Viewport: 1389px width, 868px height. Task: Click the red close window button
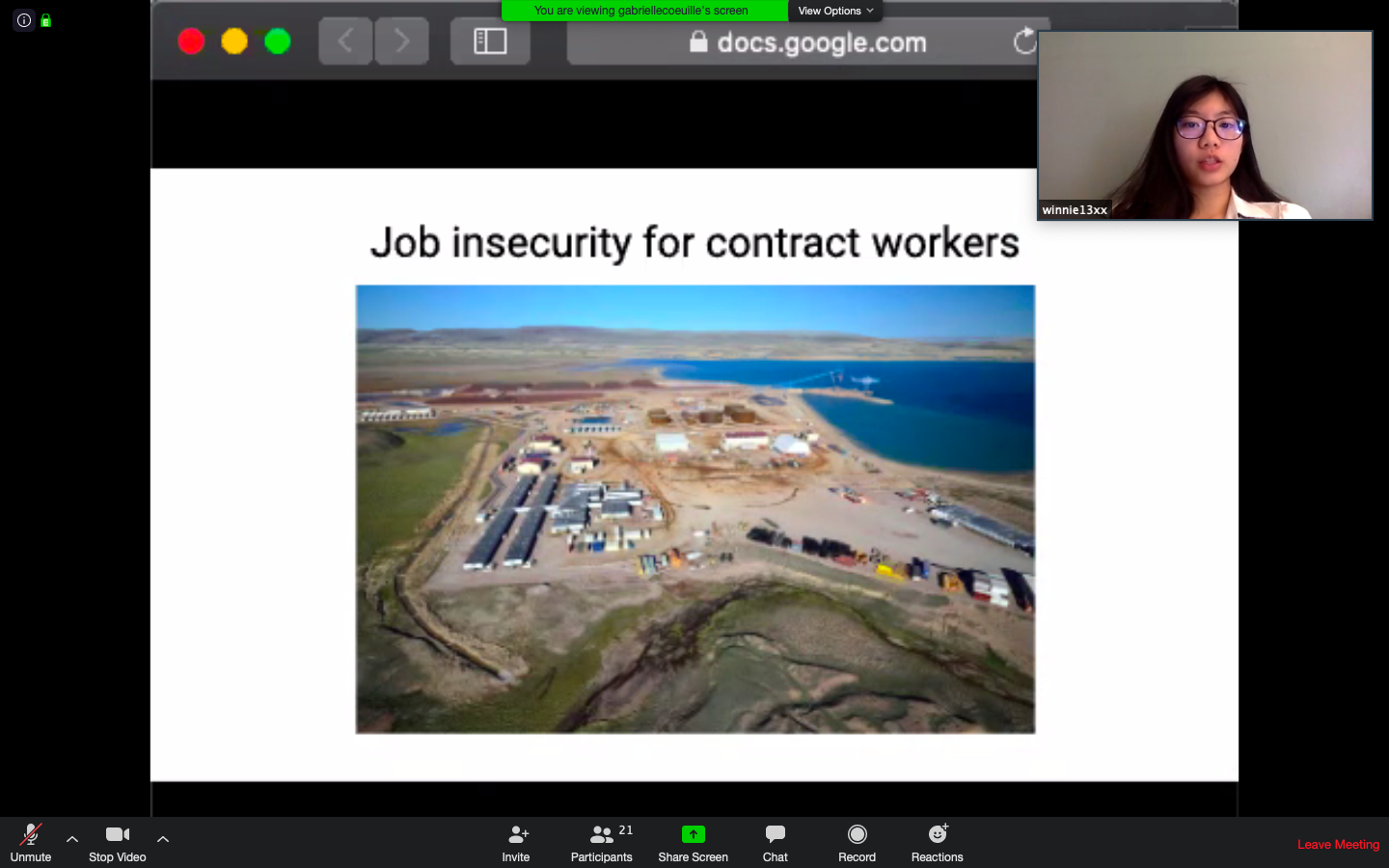pos(191,41)
